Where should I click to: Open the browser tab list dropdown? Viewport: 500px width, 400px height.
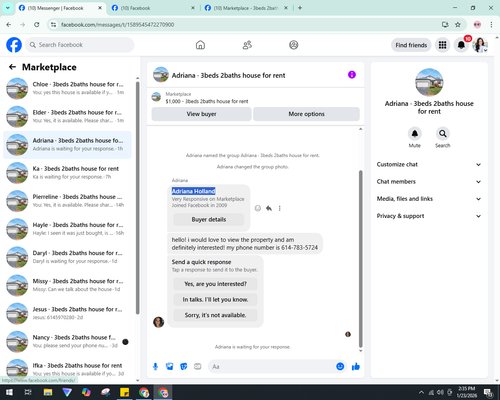(7, 8)
